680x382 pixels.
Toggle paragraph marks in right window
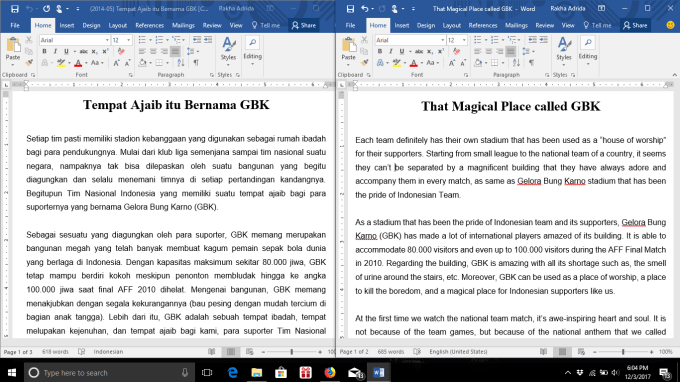[531, 63]
